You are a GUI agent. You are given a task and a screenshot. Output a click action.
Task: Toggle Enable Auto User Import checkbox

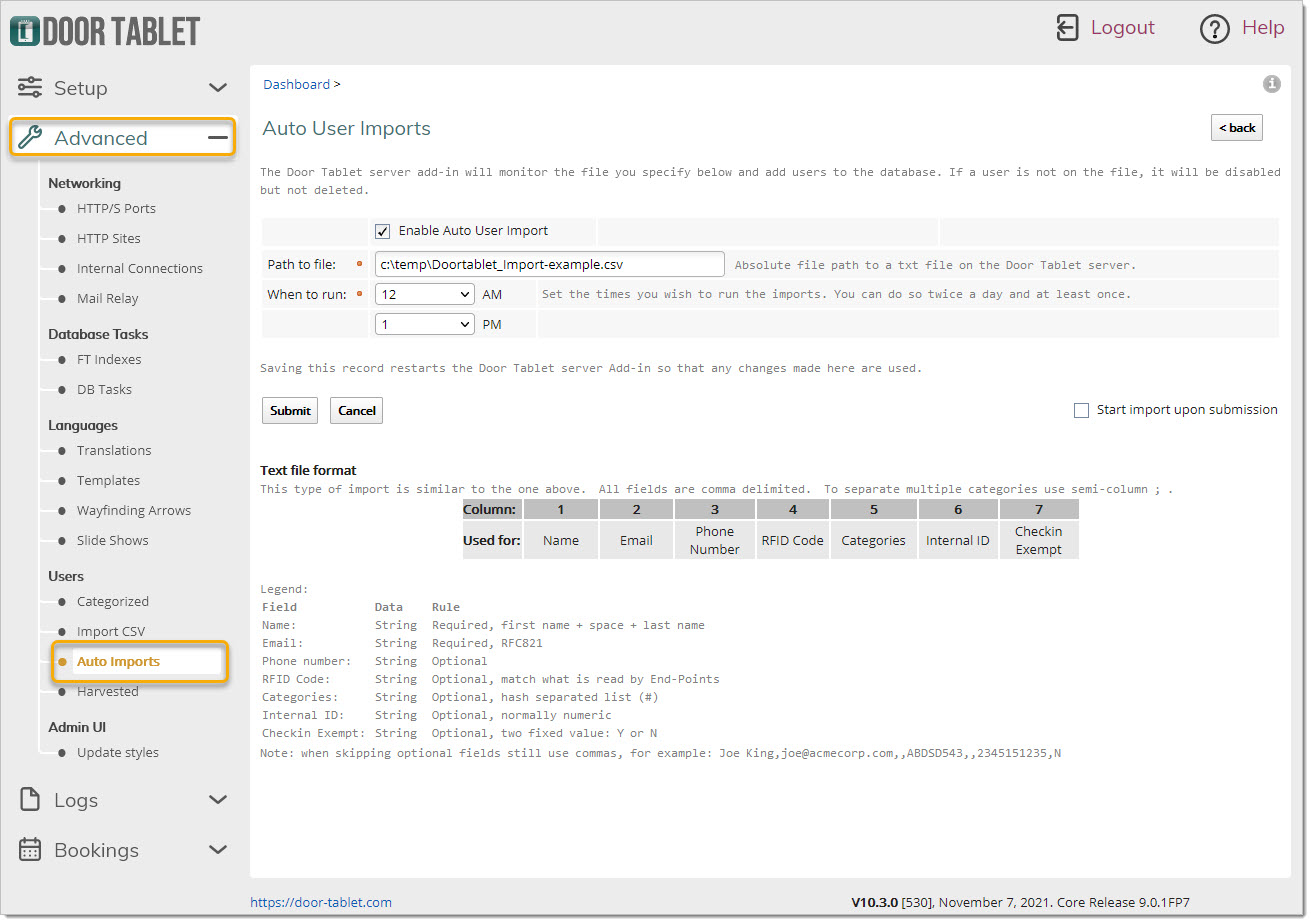tap(382, 231)
